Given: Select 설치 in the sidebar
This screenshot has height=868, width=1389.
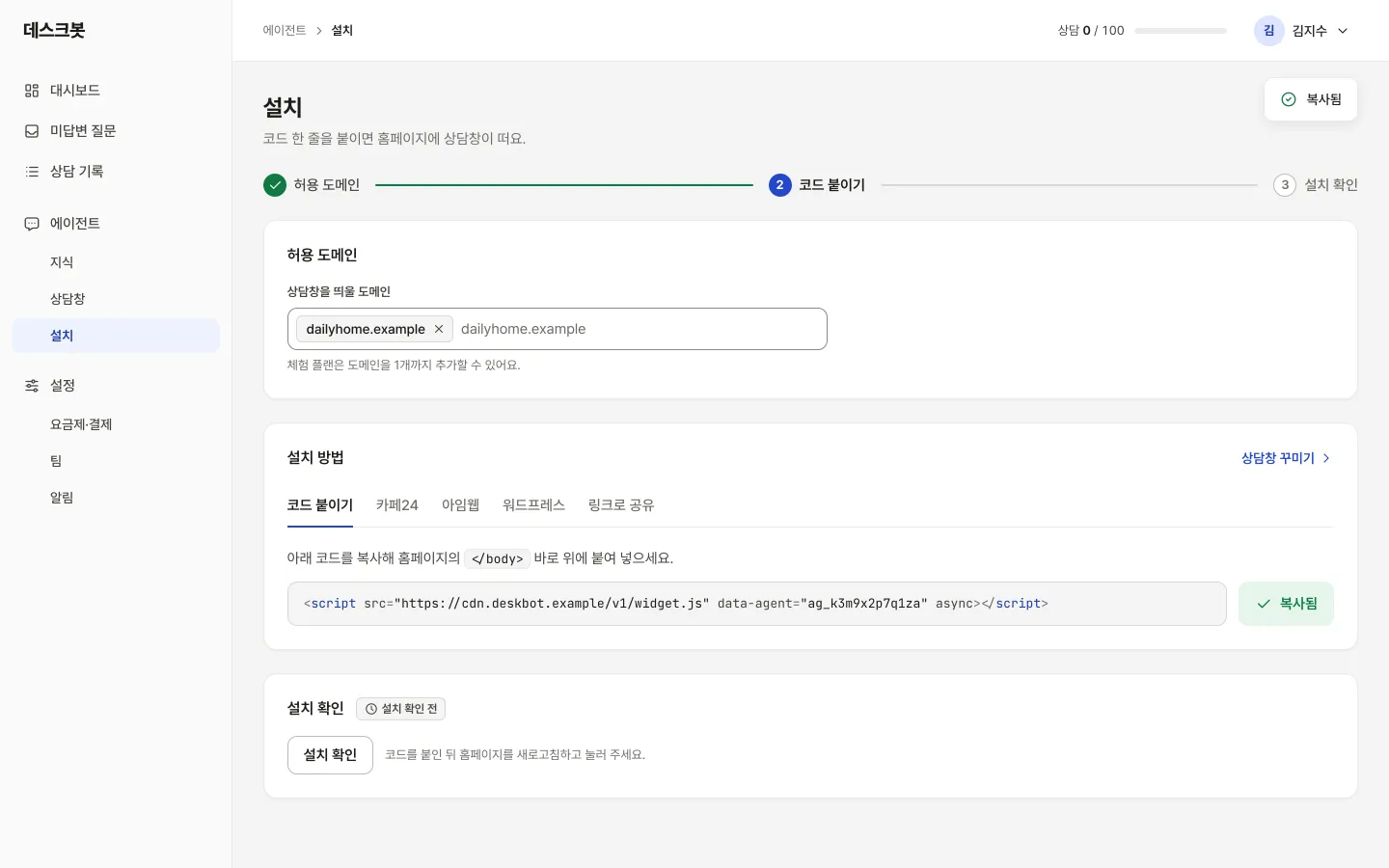Looking at the screenshot, I should click(x=116, y=336).
